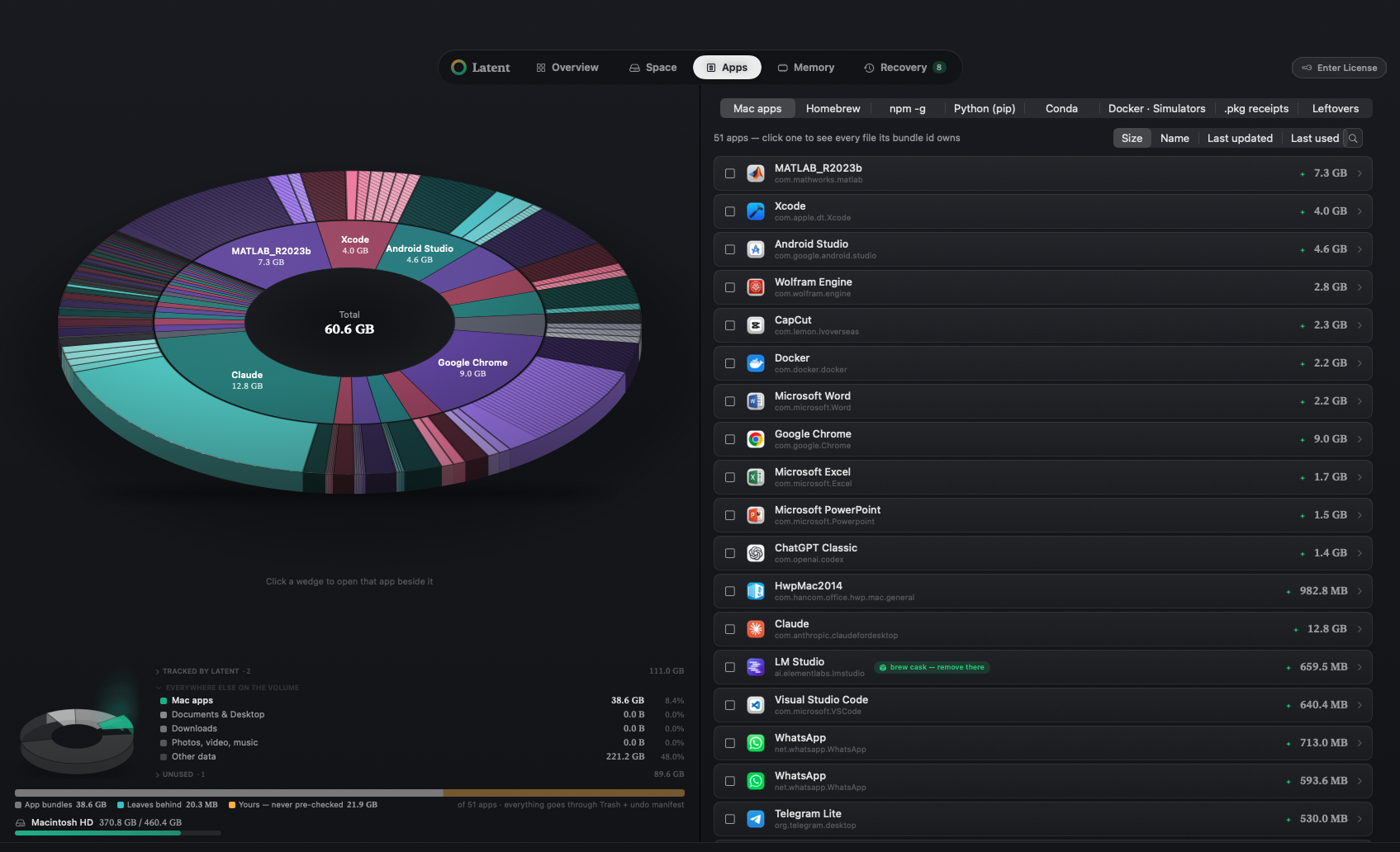This screenshot has width=1400, height=852.
Task: Switch to the Overview tab
Action: pyautogui.click(x=567, y=68)
